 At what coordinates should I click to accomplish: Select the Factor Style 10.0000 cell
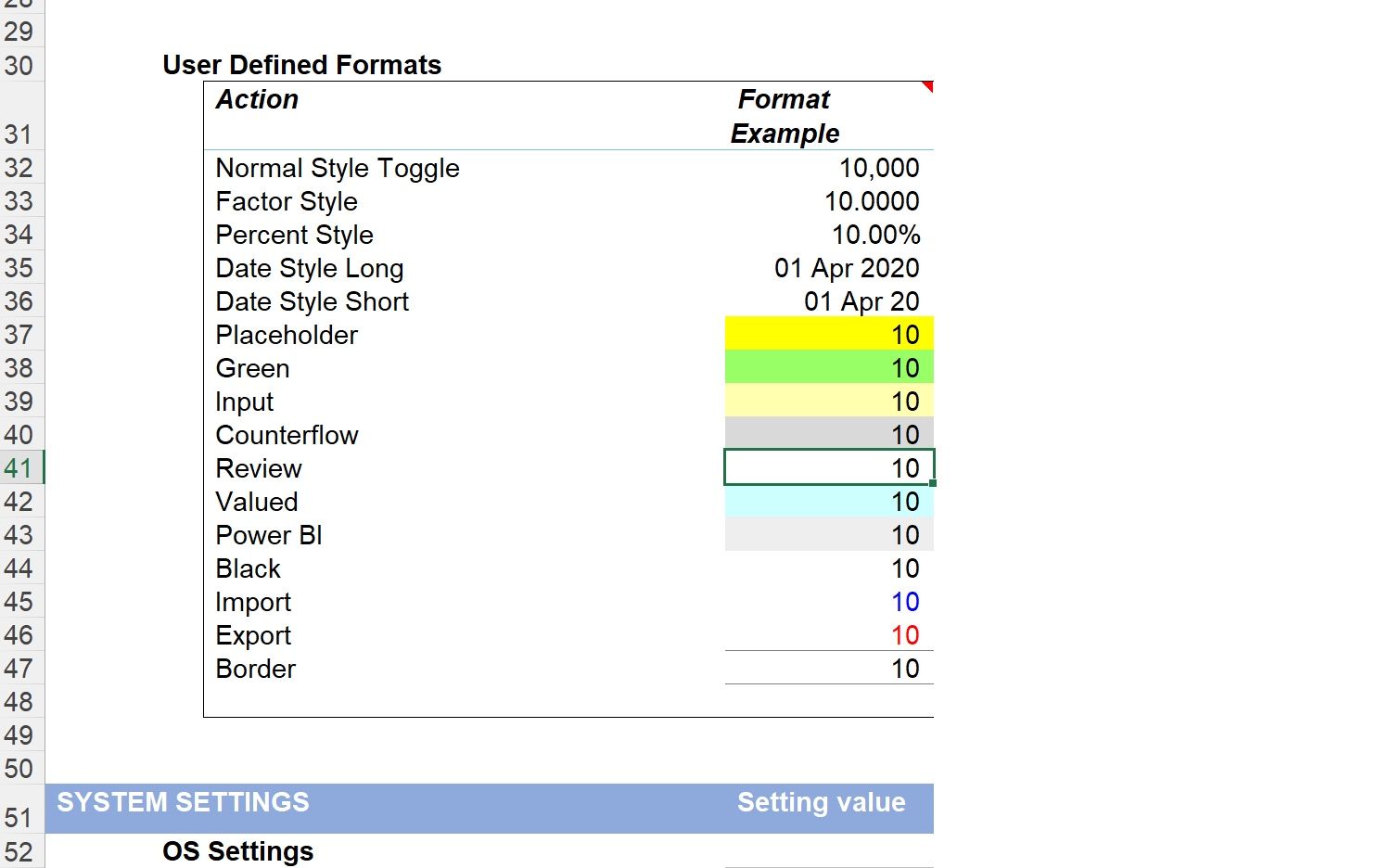tap(828, 201)
